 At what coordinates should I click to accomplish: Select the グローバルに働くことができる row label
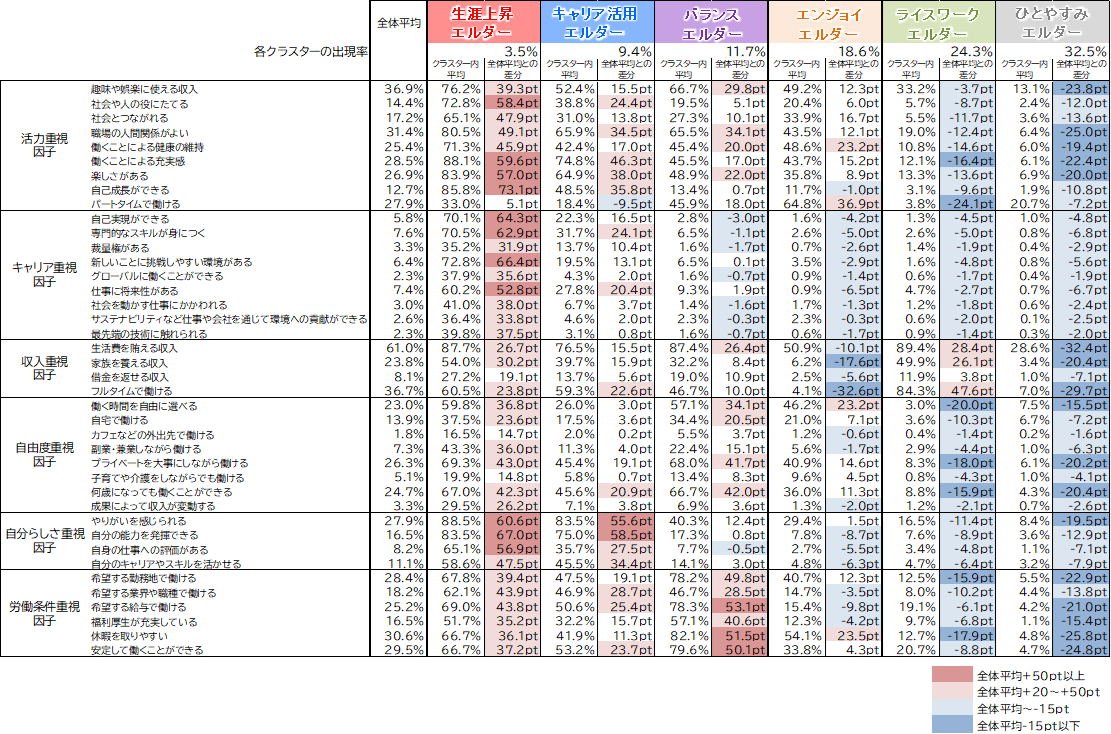pos(157,276)
